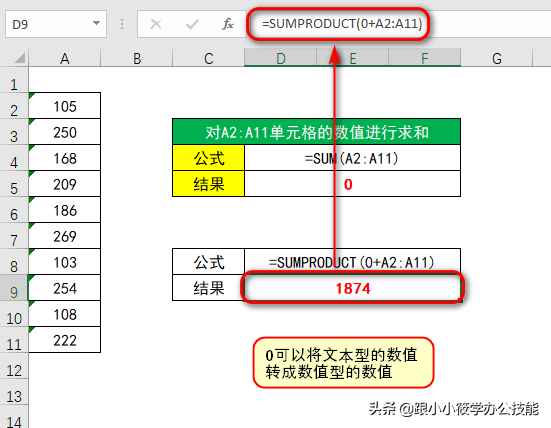
Task: Select the row 13 header
Action: point(14,392)
